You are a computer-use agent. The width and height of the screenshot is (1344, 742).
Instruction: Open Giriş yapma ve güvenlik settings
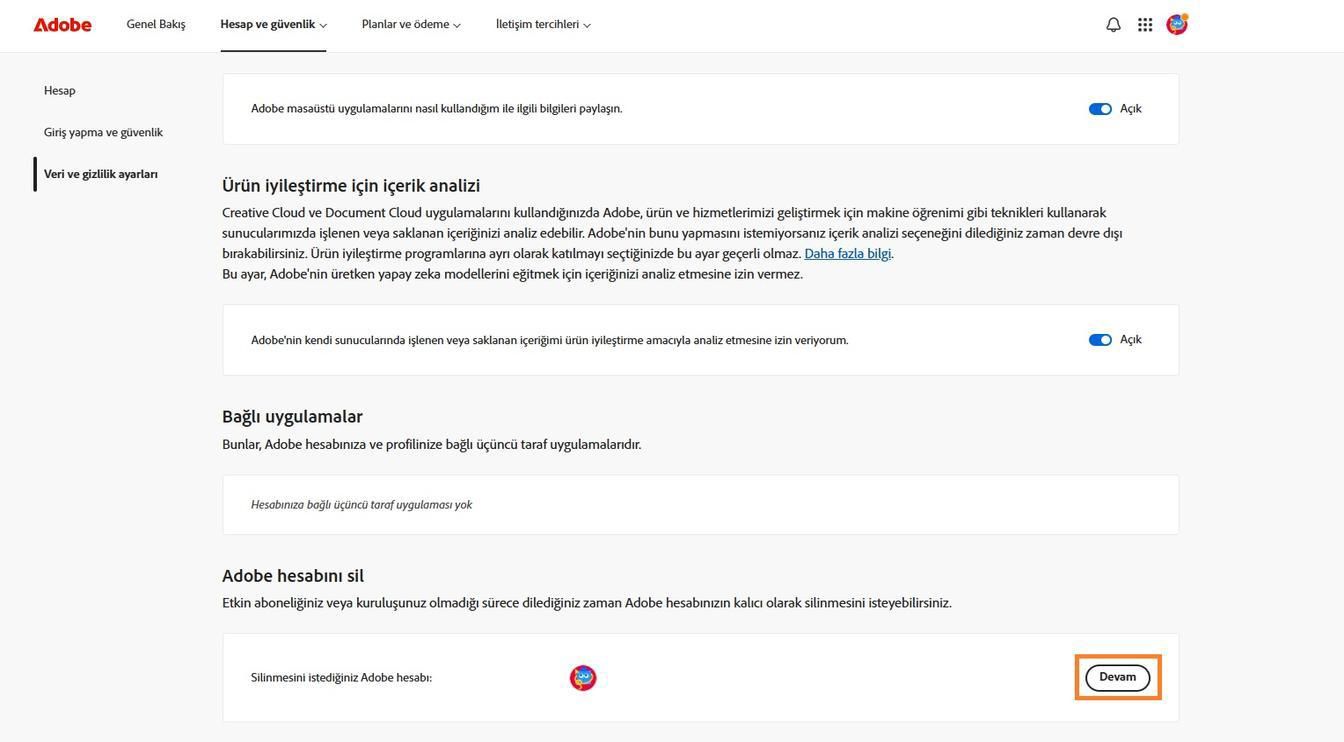[104, 131]
